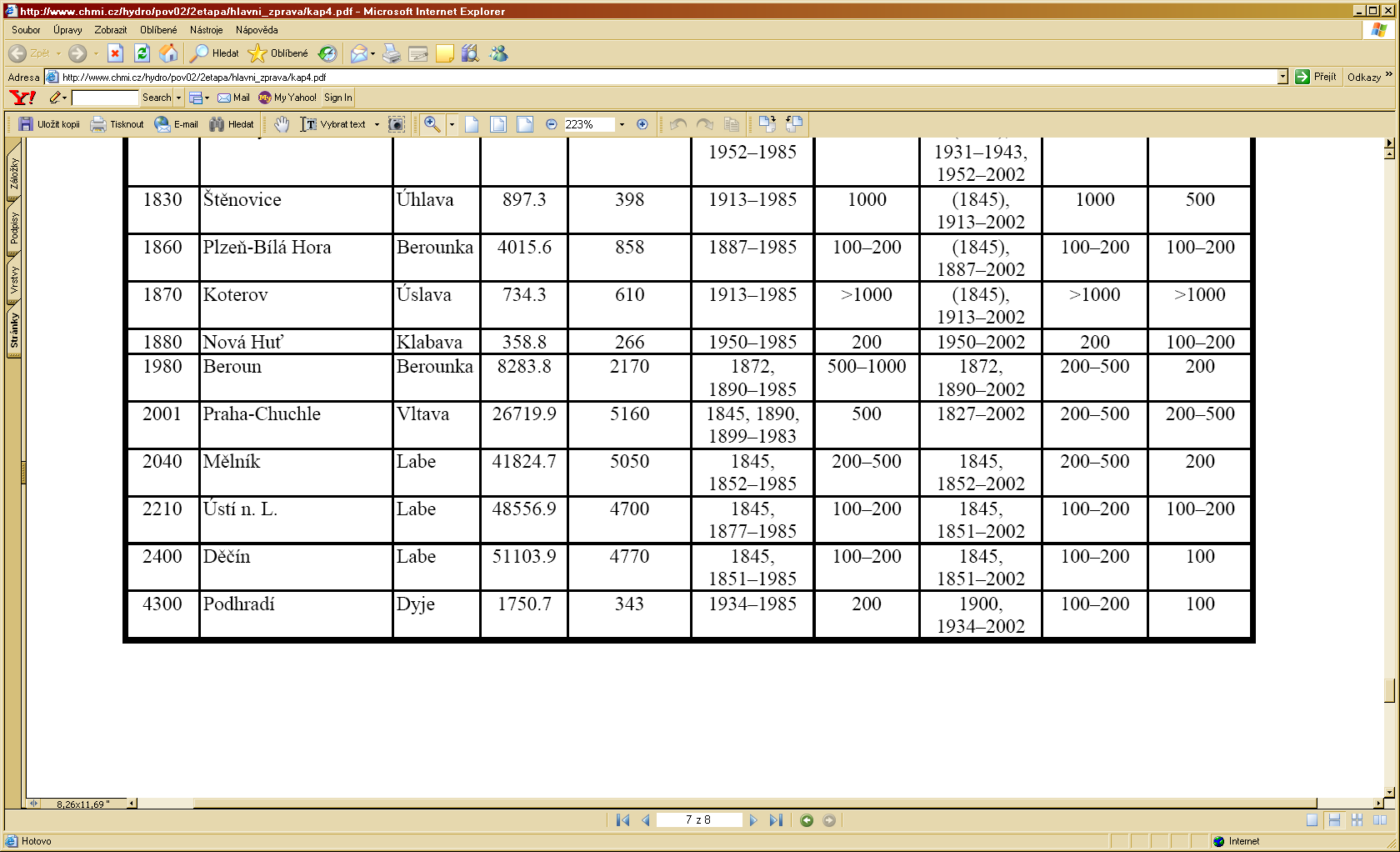Screen dimensions: 1400x852
Task: Open the address bar dropdown
Action: coord(1282,77)
